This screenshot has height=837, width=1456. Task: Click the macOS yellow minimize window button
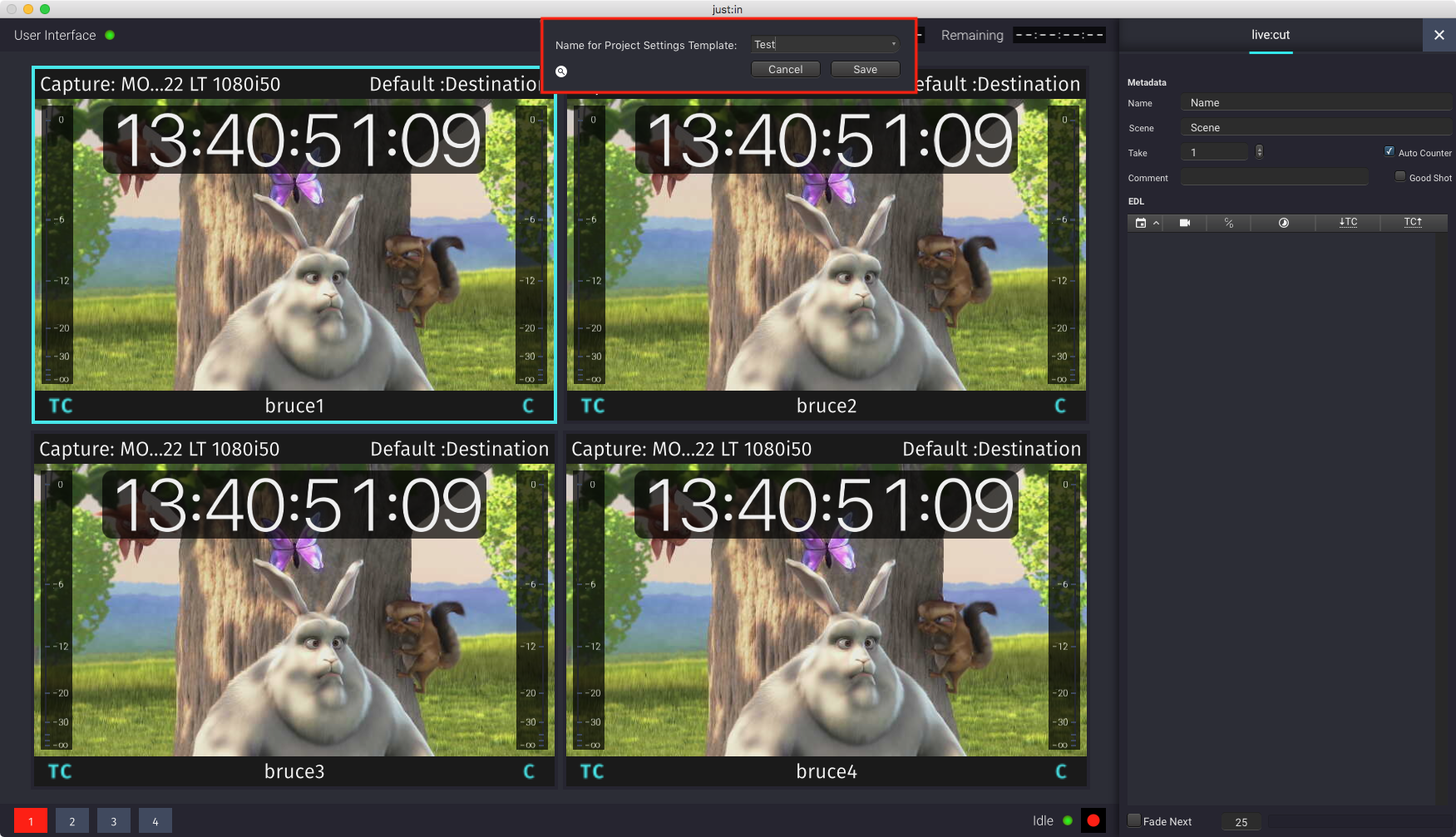click(x=28, y=9)
